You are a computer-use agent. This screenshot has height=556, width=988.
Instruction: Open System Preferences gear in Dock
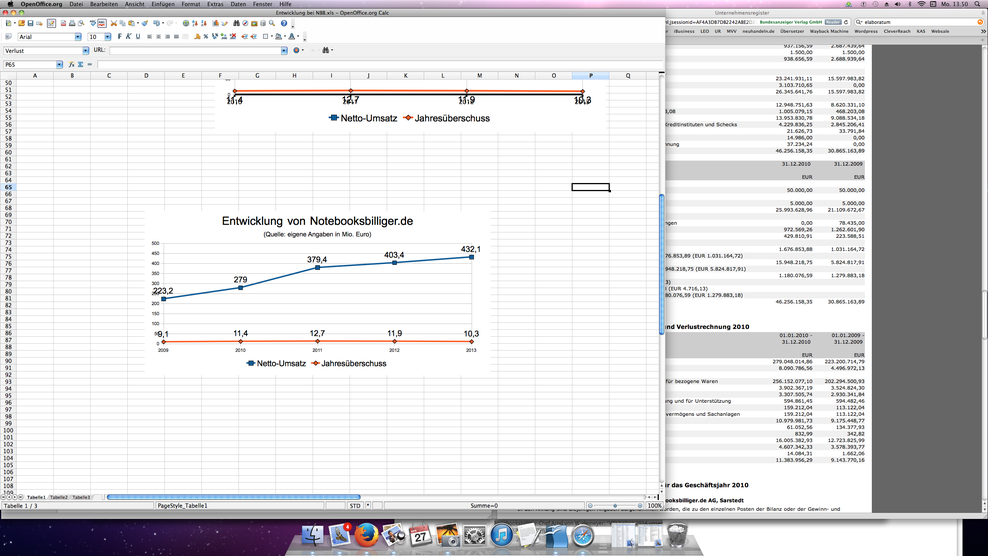click(x=474, y=535)
